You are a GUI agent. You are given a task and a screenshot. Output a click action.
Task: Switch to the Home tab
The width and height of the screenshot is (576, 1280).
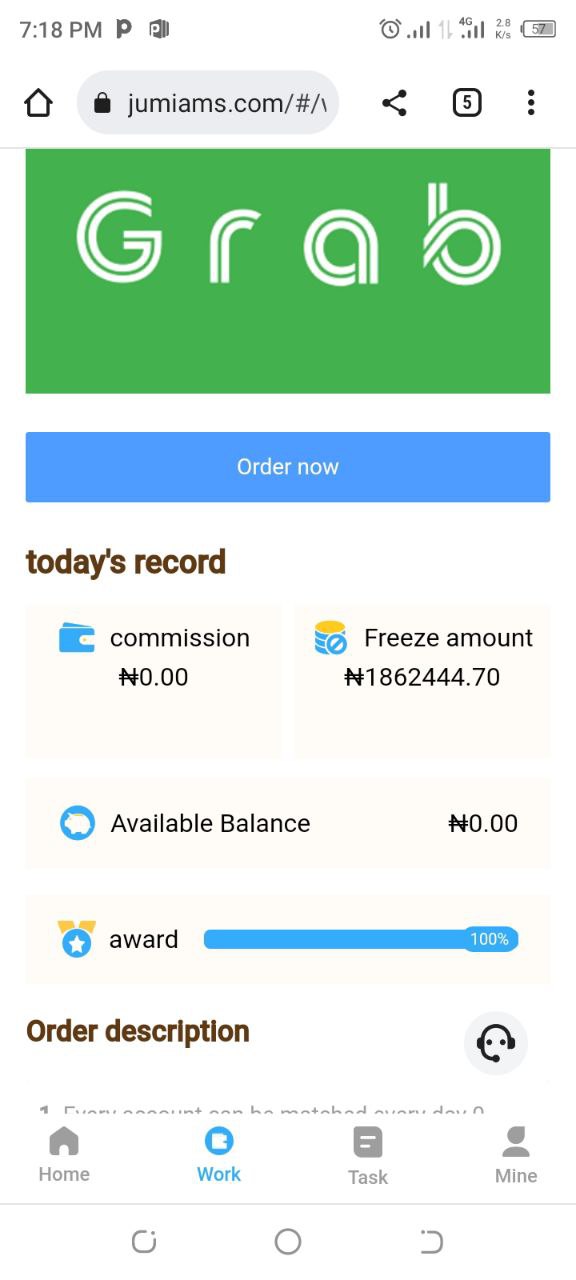64,1155
